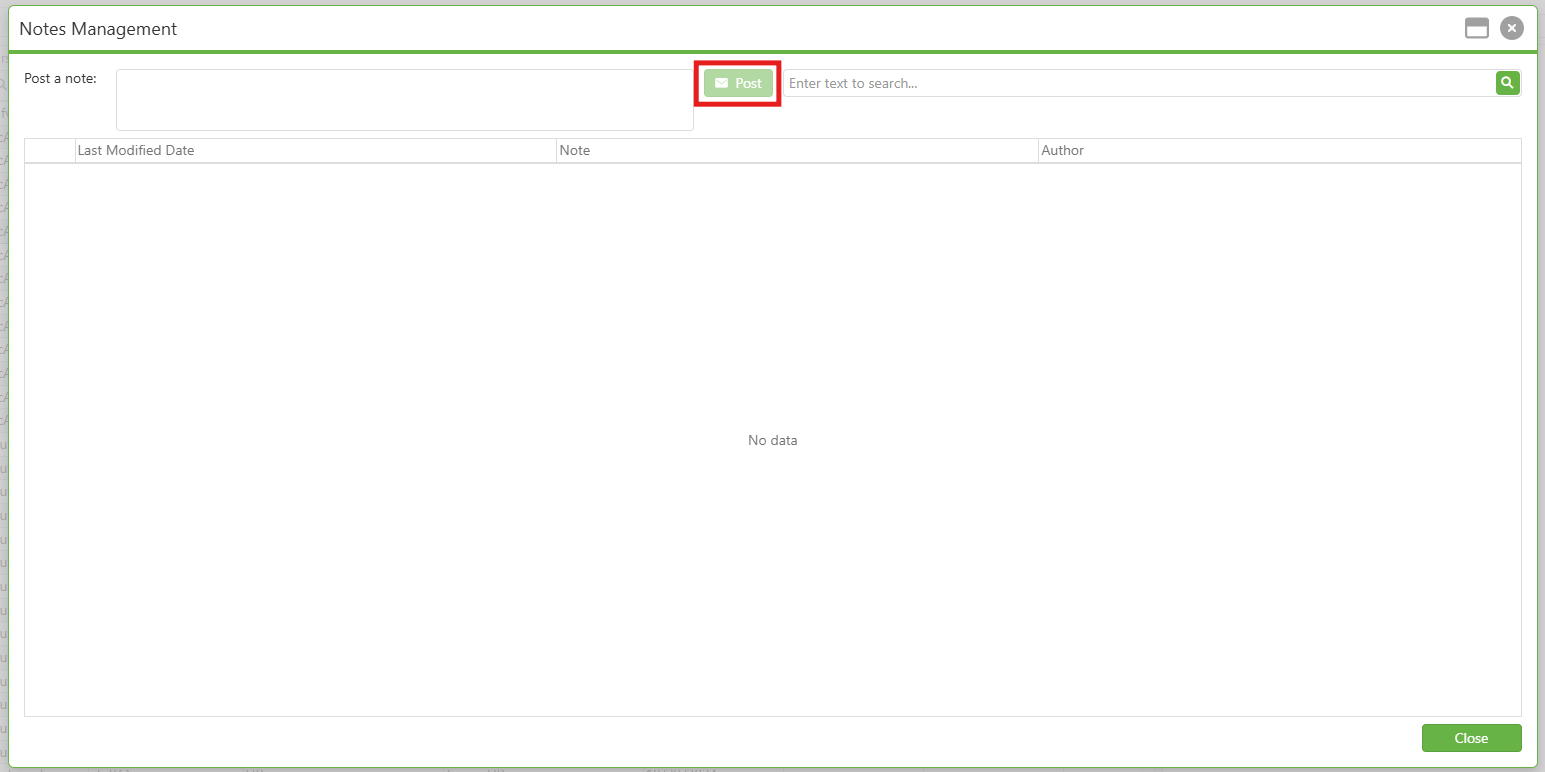Sort by the Note column header

pos(797,150)
